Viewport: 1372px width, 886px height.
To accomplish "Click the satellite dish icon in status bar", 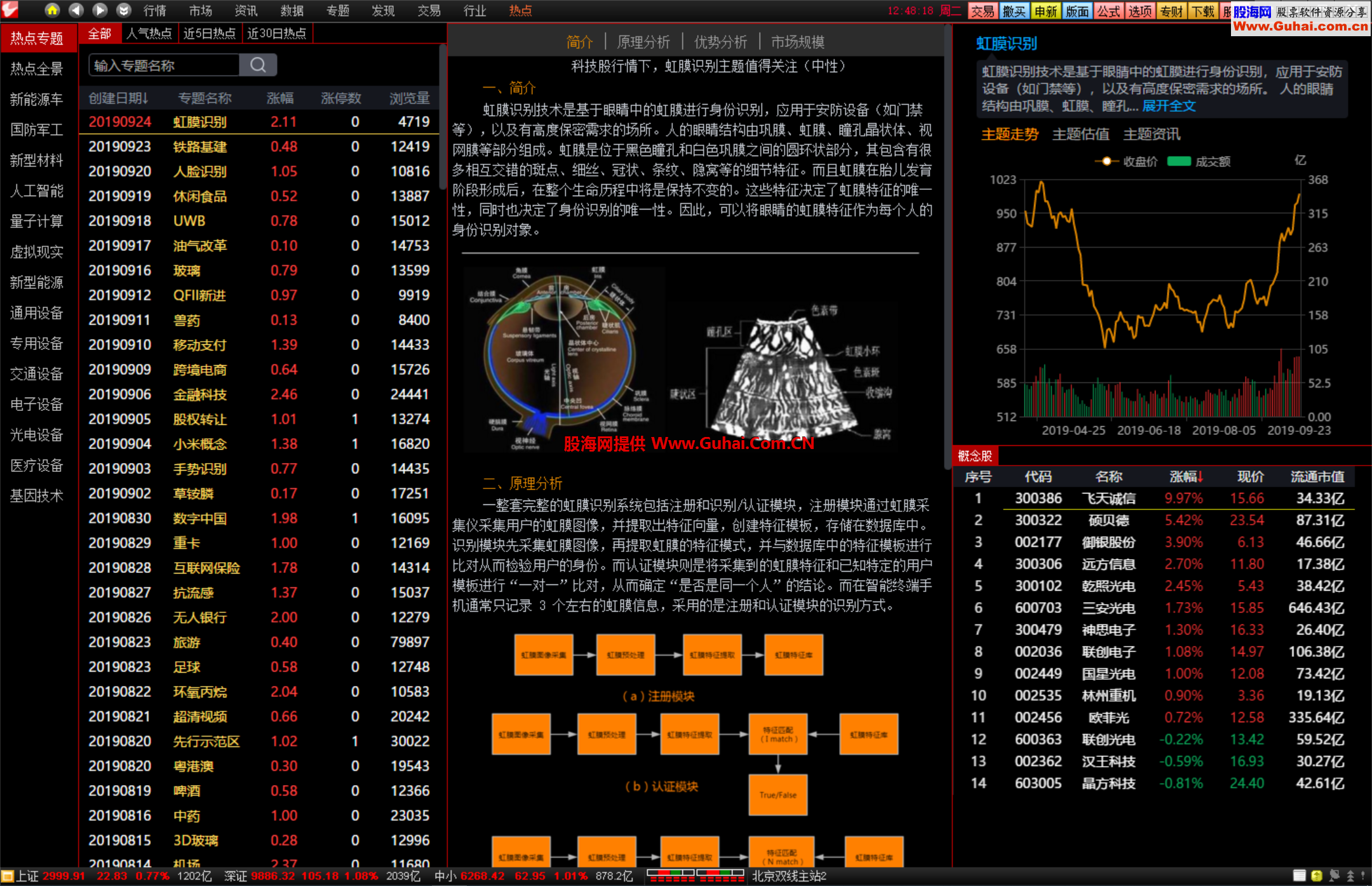I will 1334,876.
